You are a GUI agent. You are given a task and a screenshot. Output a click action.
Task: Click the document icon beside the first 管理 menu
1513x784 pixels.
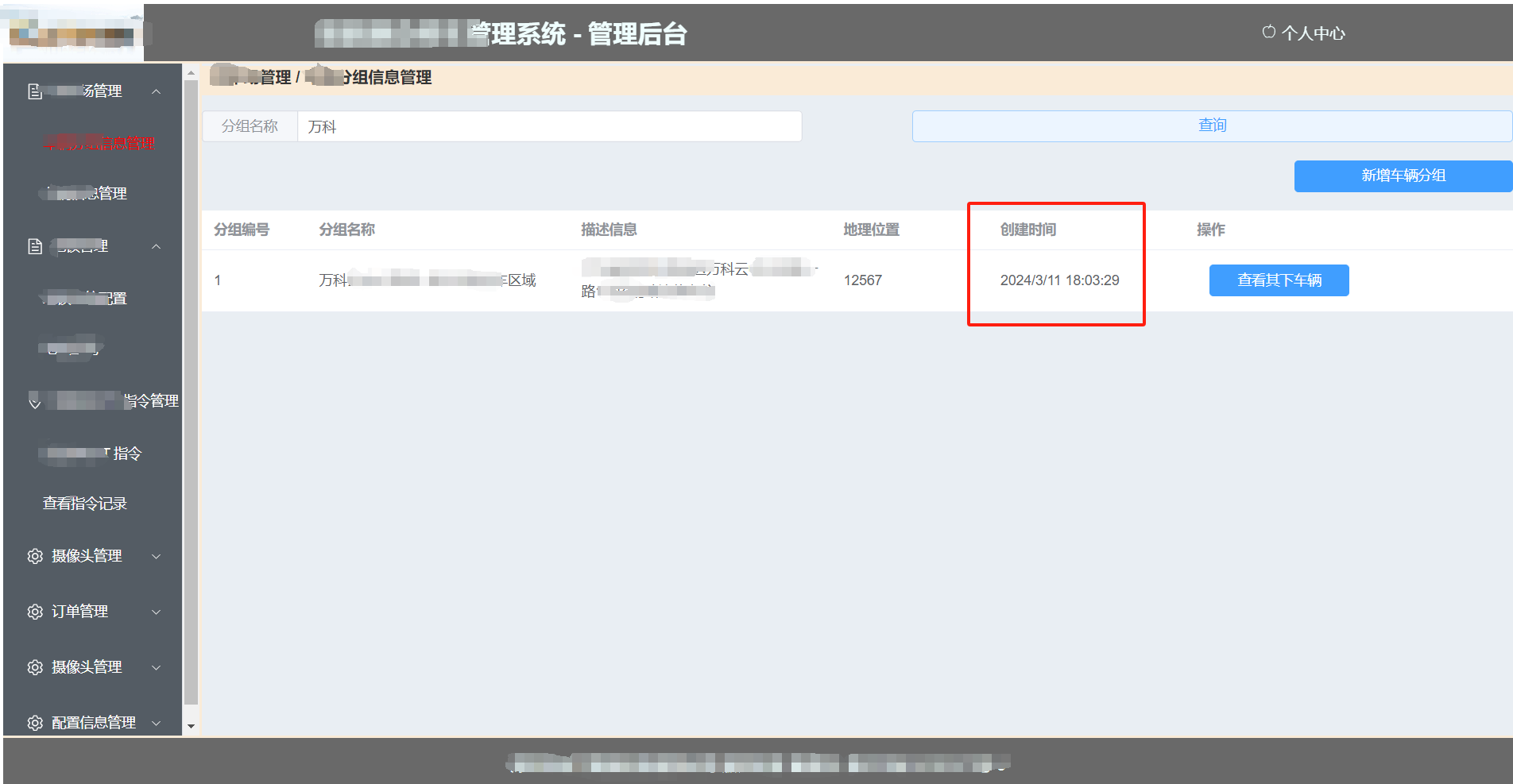point(33,90)
